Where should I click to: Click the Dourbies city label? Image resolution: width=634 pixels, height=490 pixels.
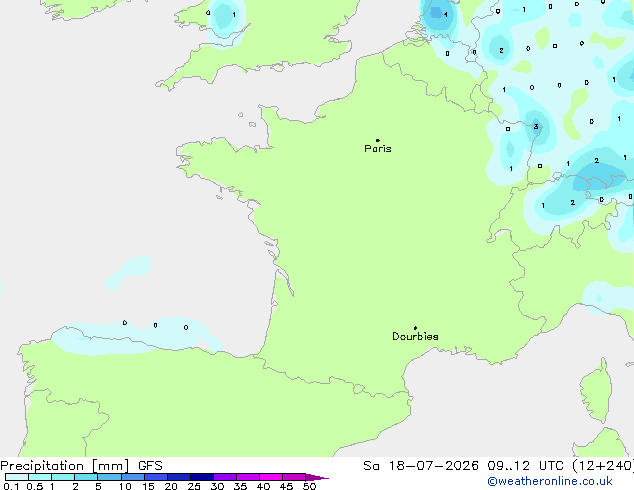point(415,336)
